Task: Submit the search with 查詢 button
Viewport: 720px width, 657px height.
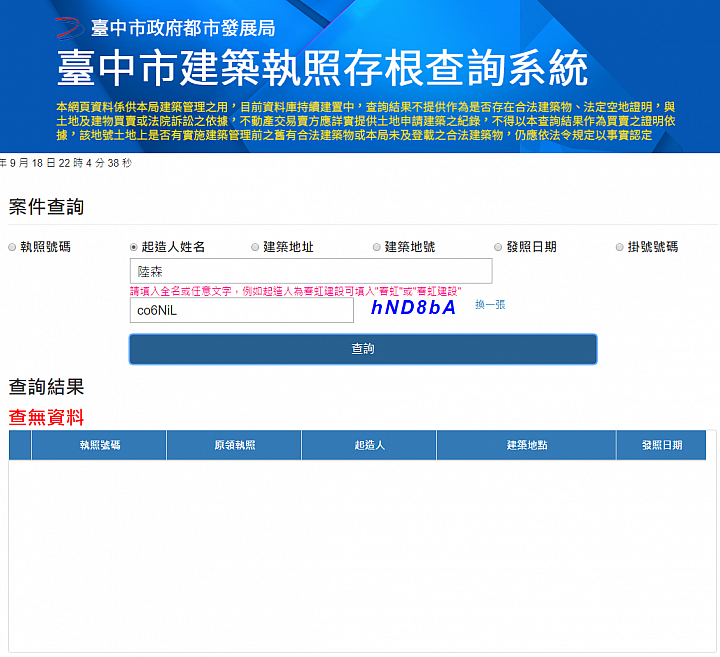Action: pos(363,349)
